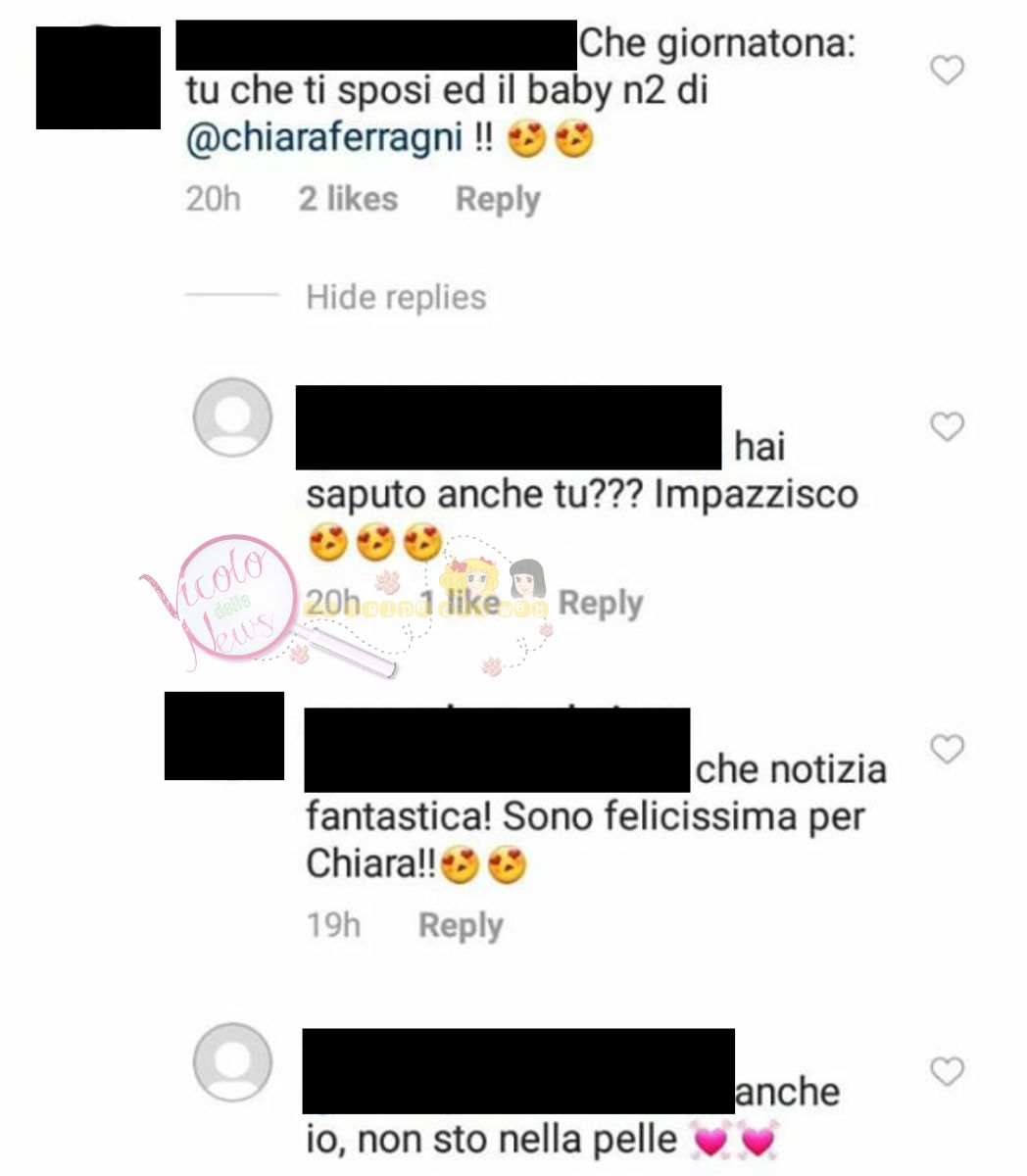The image size is (1027, 1176).
Task: Like the 'Che giornatona' comment with heart
Action: coord(947,71)
